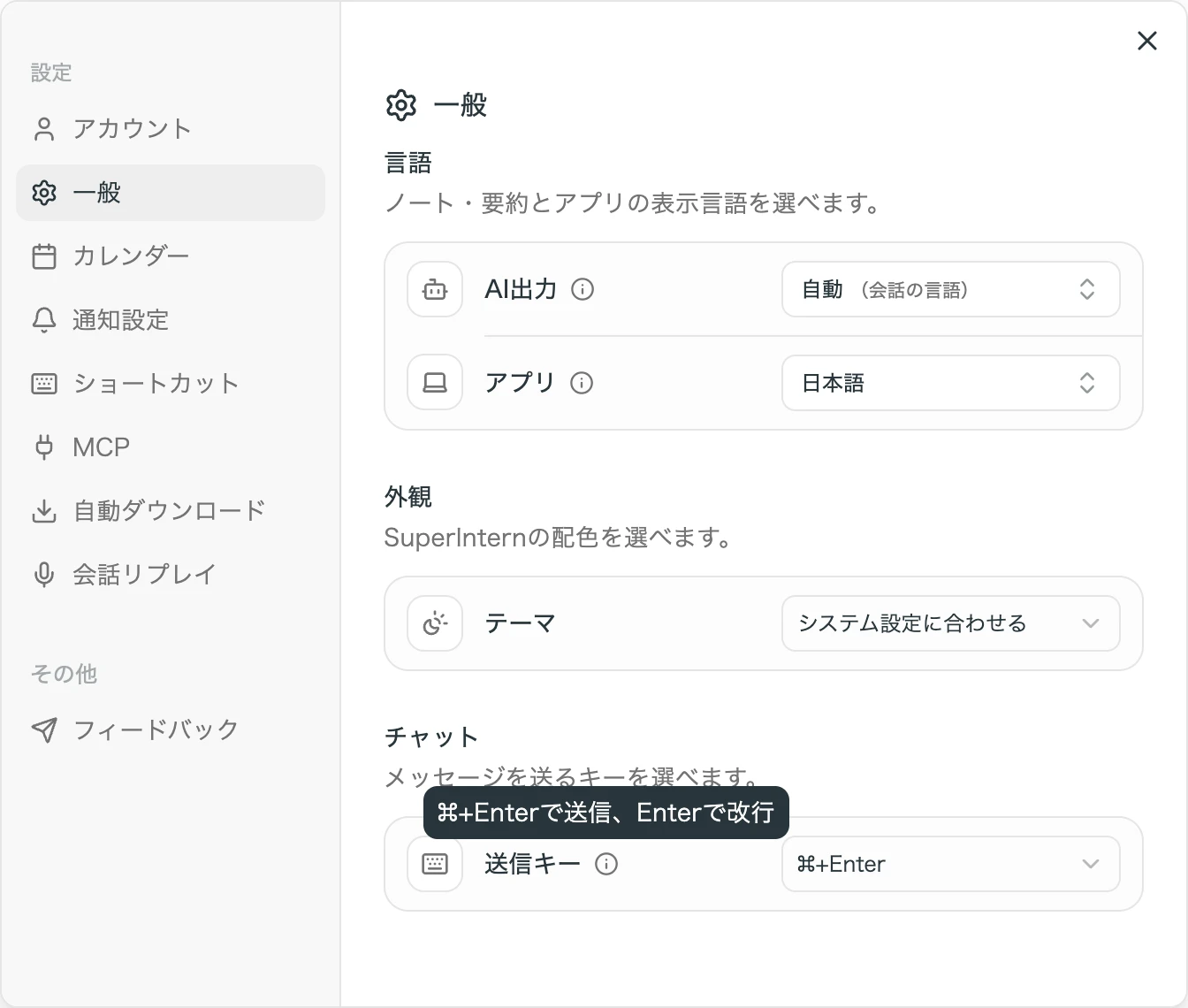Click the info icon next to 送信キー
This screenshot has width=1188, height=1008.
[606, 864]
